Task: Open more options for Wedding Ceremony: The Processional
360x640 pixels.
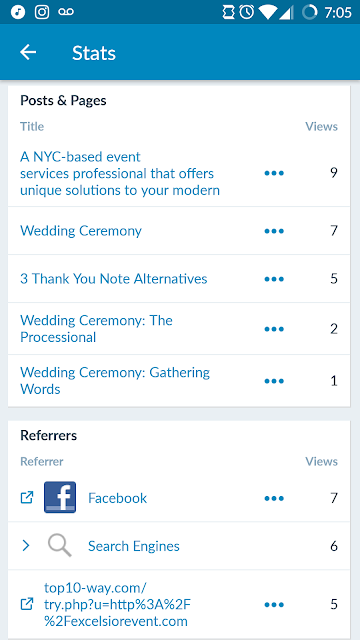Action: 274,329
